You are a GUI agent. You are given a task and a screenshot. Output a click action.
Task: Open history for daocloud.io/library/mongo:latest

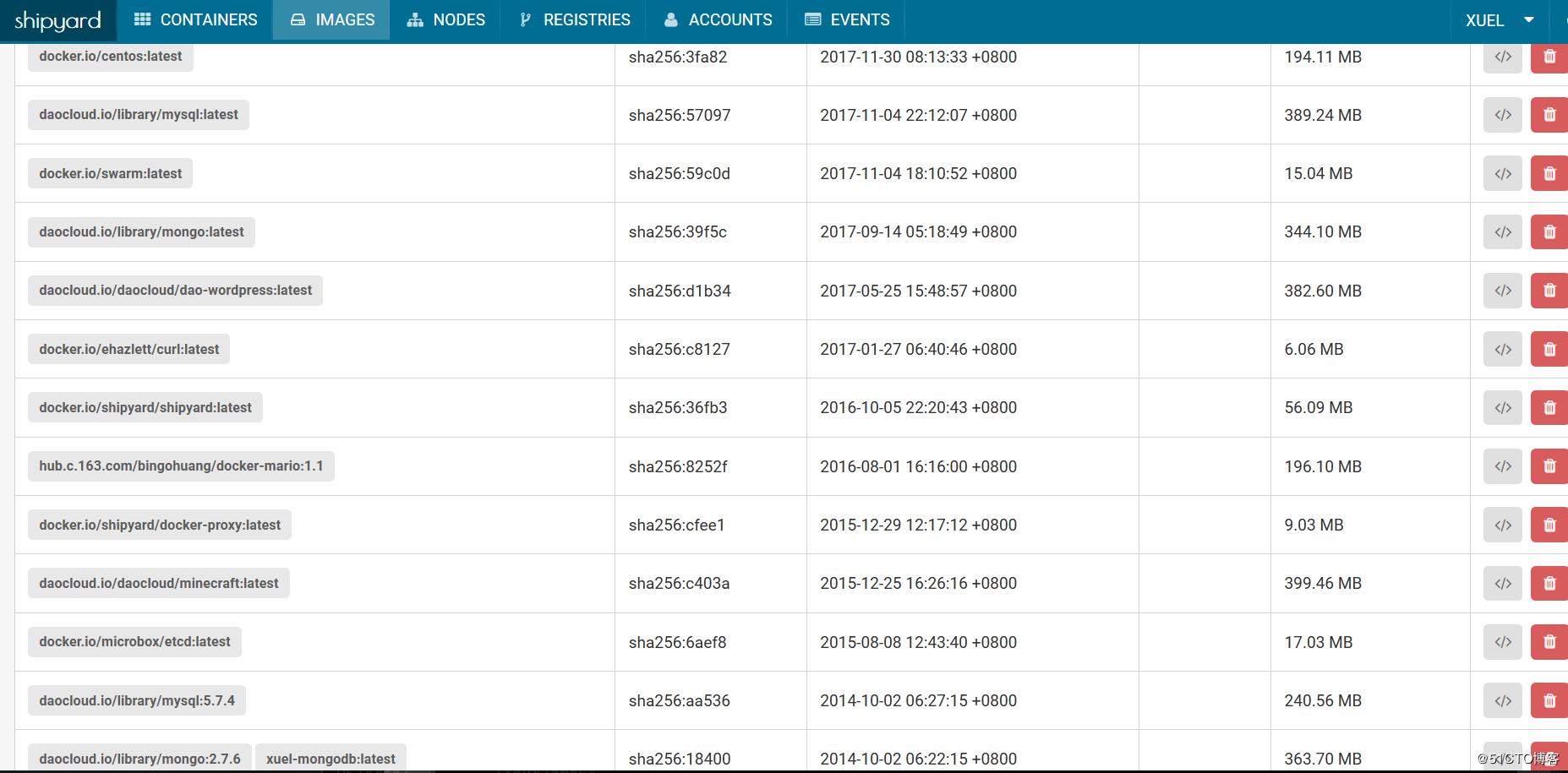point(1503,231)
